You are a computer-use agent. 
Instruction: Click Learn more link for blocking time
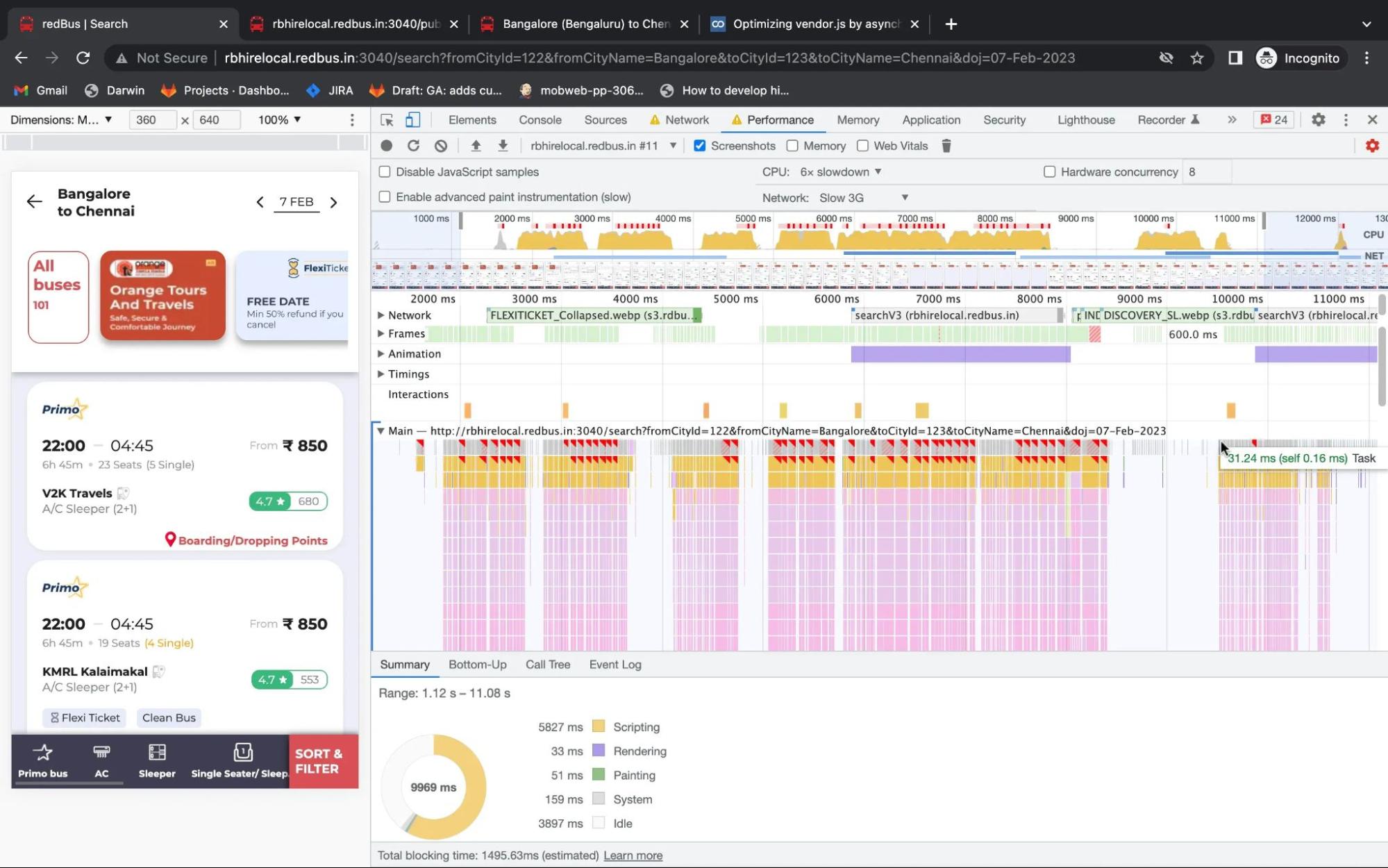click(x=633, y=855)
